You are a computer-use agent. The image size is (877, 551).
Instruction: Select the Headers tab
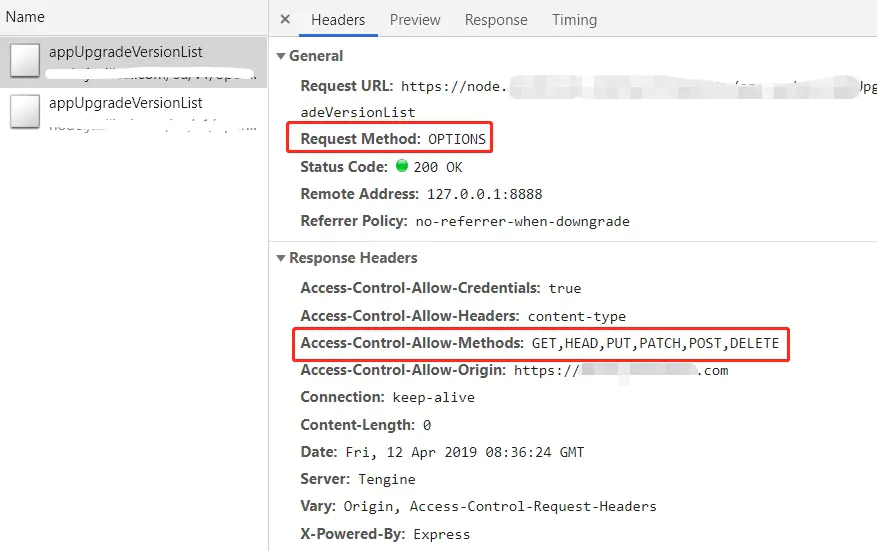(338, 20)
